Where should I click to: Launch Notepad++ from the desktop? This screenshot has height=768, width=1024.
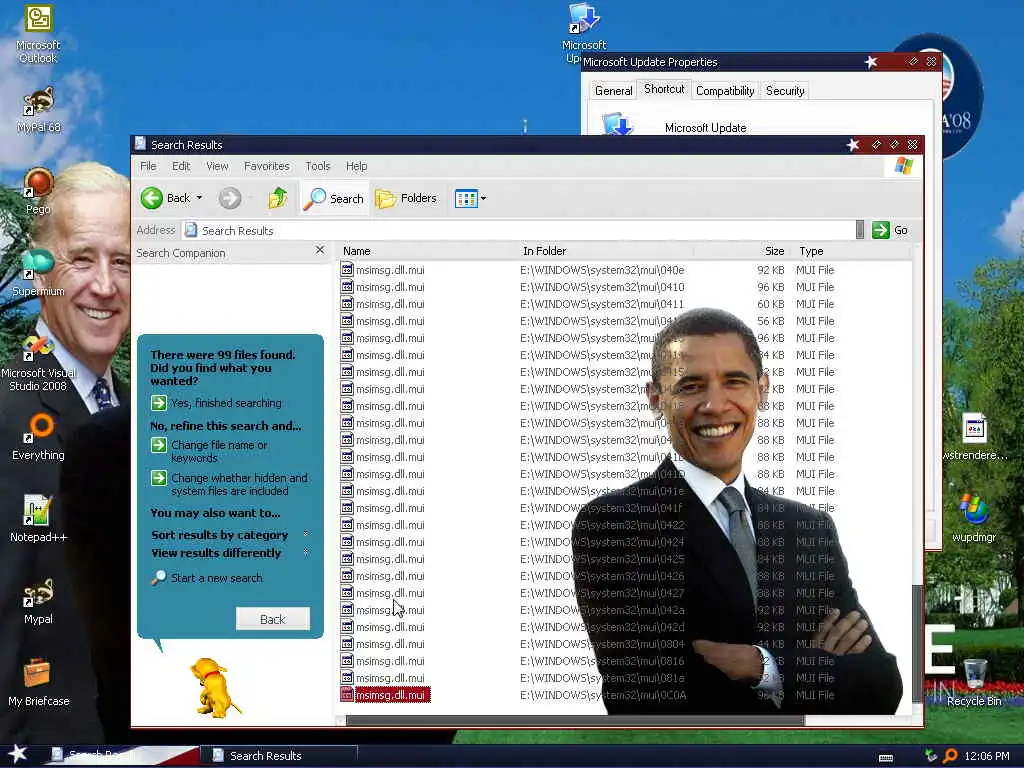click(38, 519)
